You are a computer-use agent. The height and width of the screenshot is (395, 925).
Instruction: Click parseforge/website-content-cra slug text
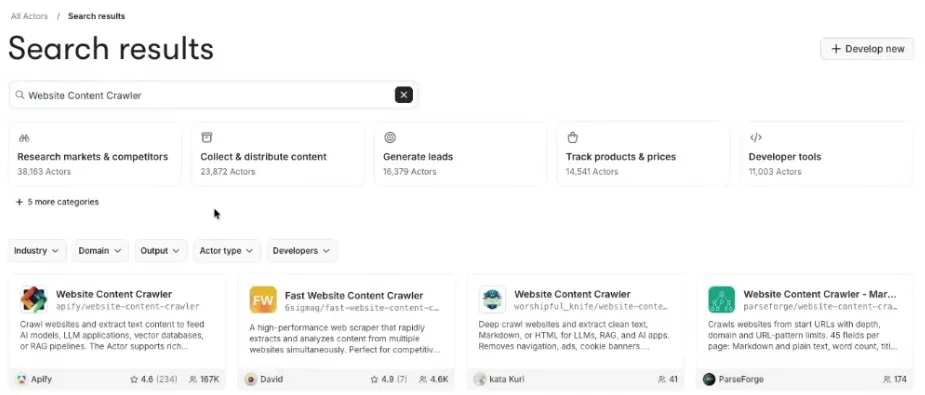tap(821, 307)
